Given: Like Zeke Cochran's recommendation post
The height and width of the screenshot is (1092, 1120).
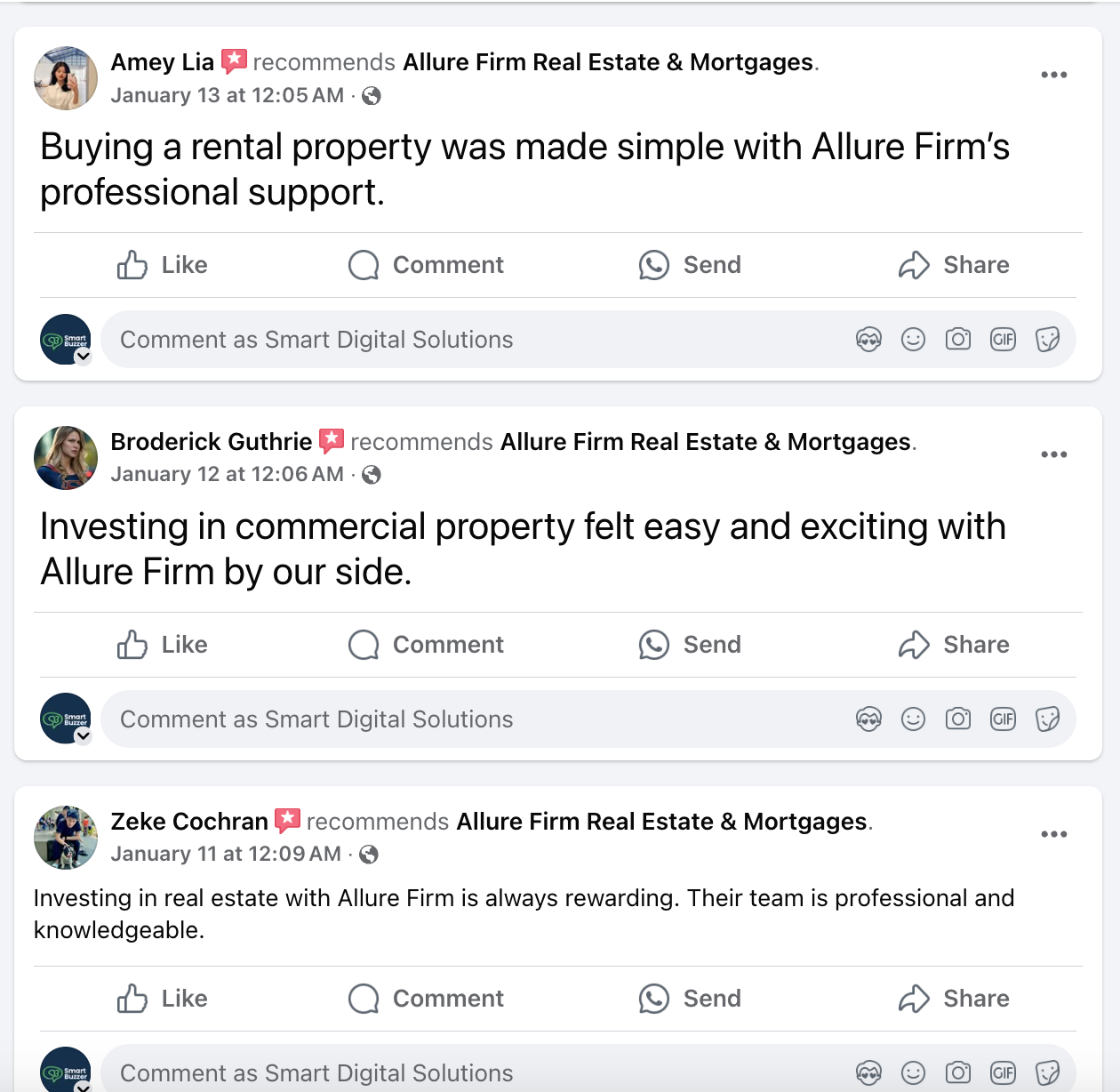Looking at the screenshot, I should [x=163, y=999].
